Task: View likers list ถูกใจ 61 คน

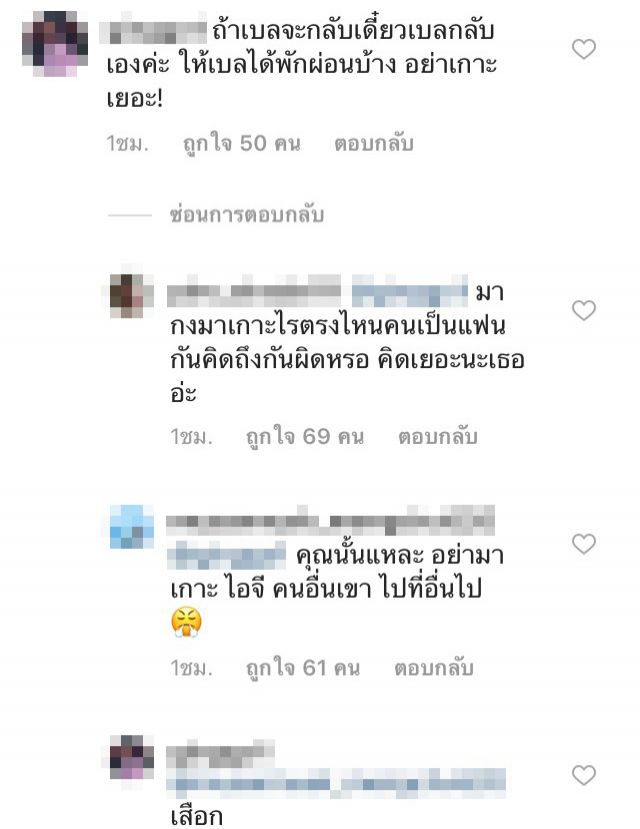Action: pyautogui.click(x=303, y=668)
